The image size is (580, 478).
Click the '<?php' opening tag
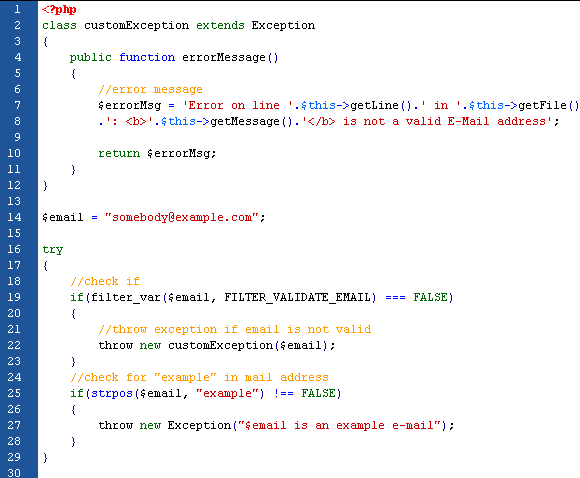[59, 9]
